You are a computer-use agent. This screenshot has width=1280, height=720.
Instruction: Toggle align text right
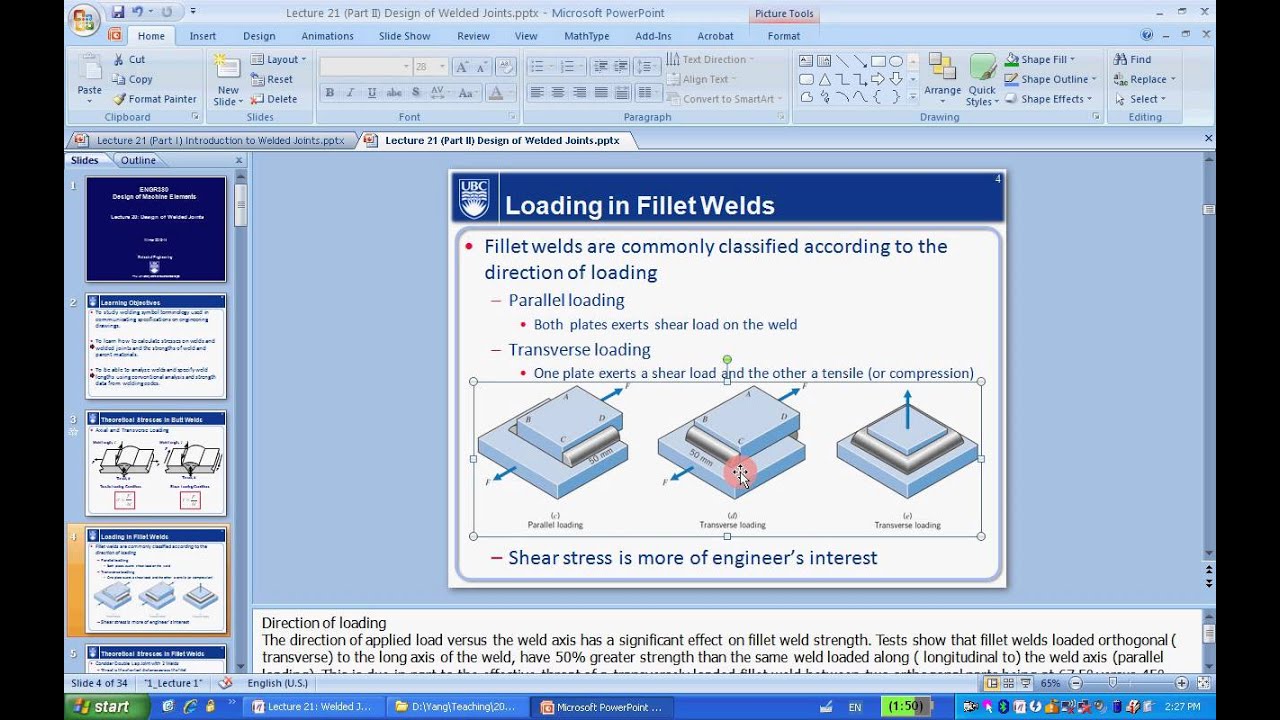579,92
